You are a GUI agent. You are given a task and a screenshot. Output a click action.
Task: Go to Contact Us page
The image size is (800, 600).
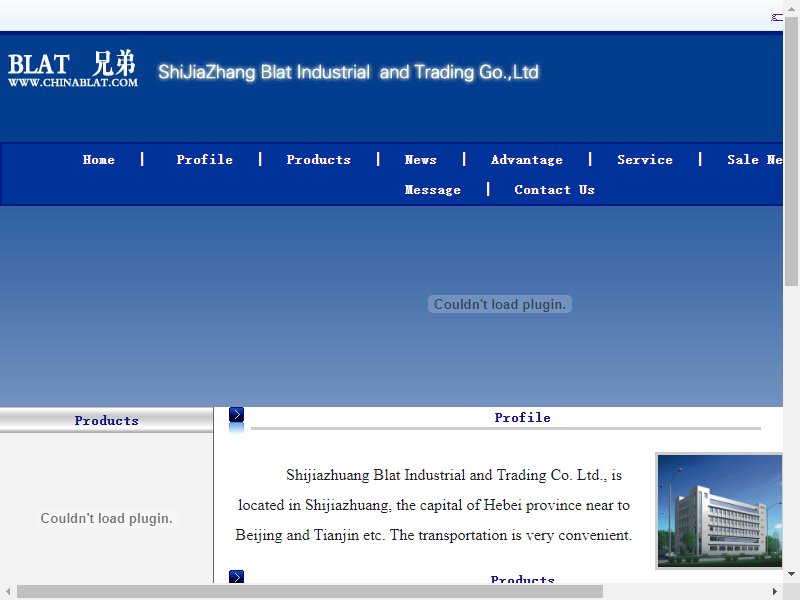(x=555, y=190)
